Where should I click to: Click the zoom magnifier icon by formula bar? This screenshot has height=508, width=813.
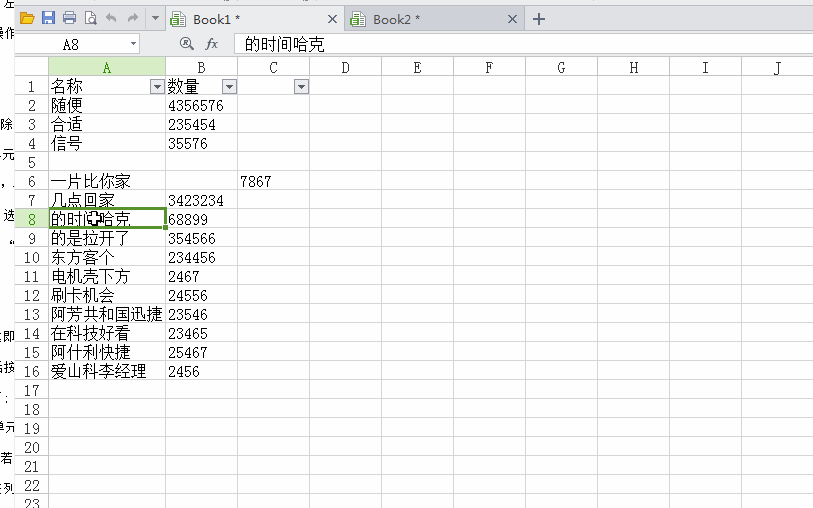[x=186, y=44]
